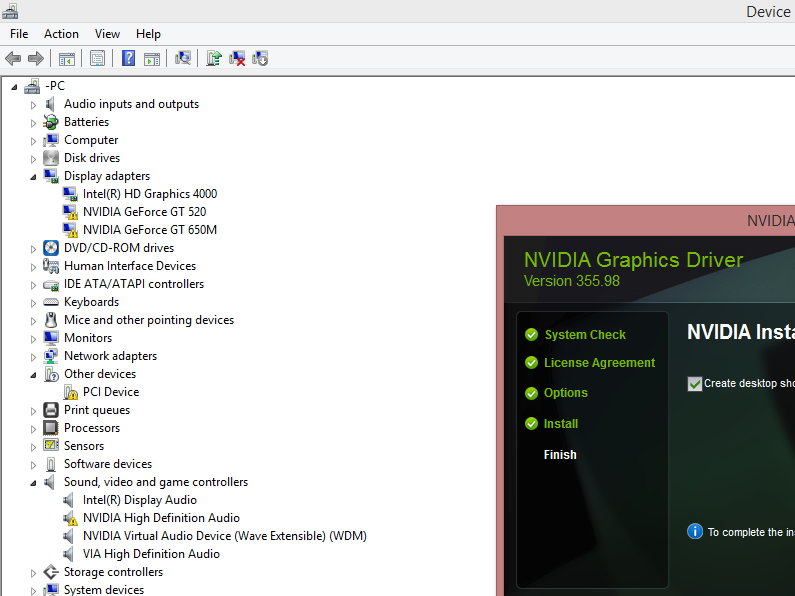Collapse Sound, video and game controllers
The height and width of the screenshot is (596, 795).
point(33,483)
